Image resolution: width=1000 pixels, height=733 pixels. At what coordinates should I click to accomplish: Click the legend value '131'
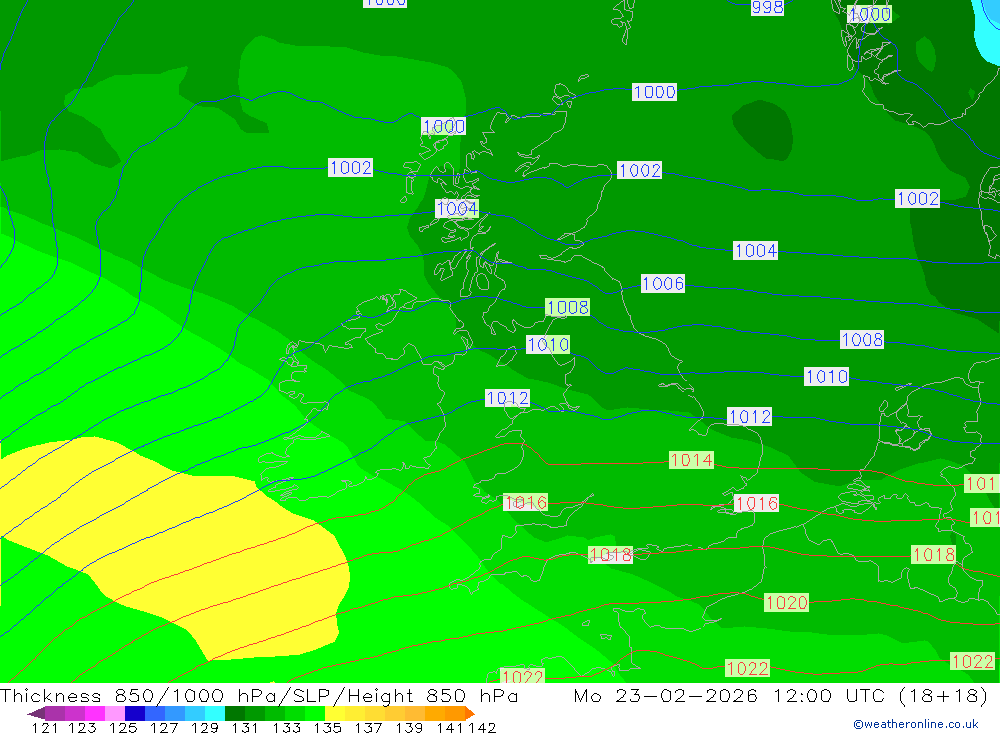pyautogui.click(x=245, y=727)
